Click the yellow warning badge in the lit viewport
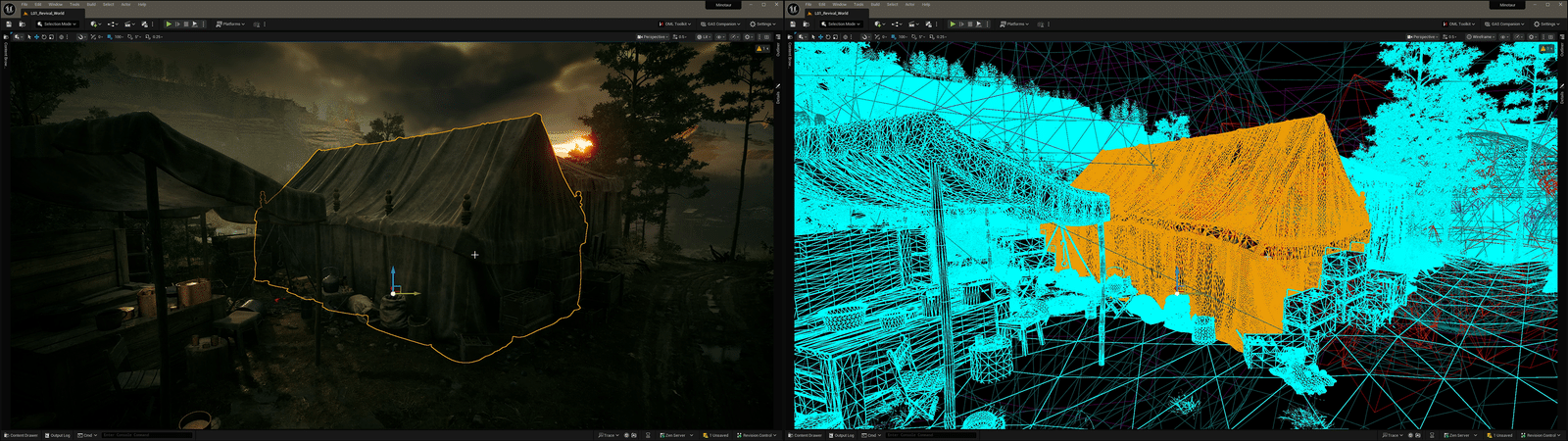 pos(762,48)
